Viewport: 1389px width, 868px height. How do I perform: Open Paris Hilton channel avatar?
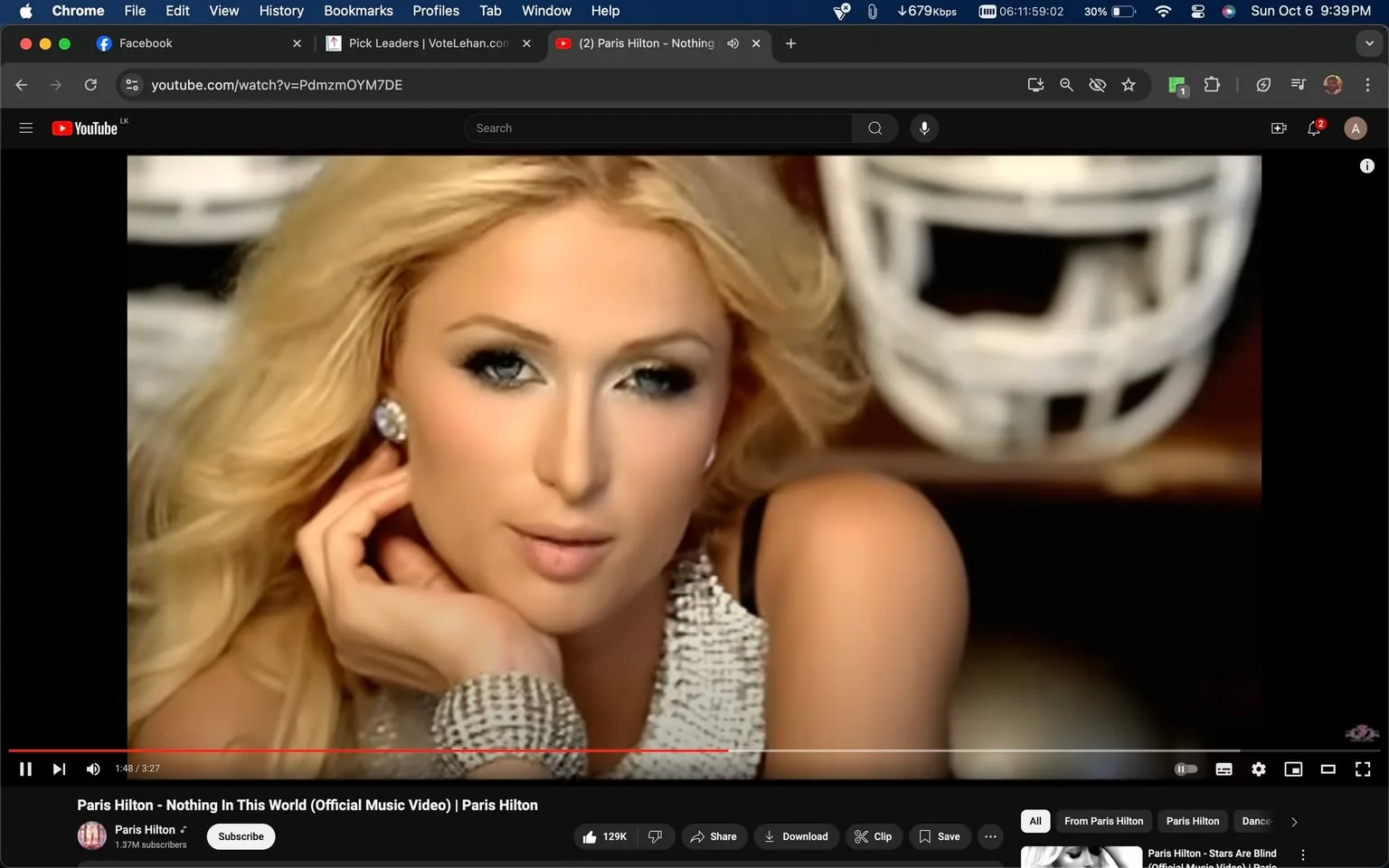tap(91, 836)
